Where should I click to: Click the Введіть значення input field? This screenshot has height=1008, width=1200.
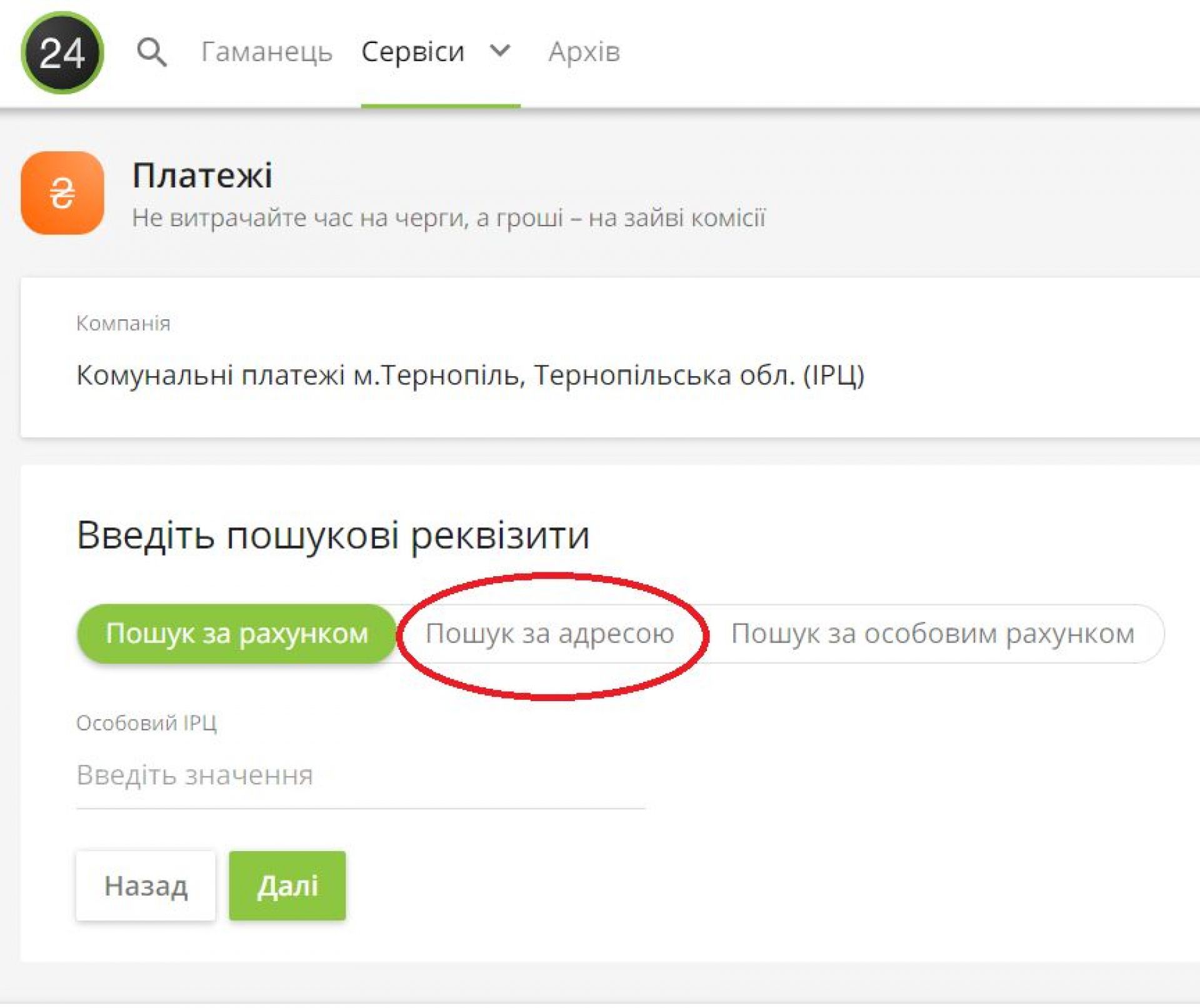[x=360, y=775]
